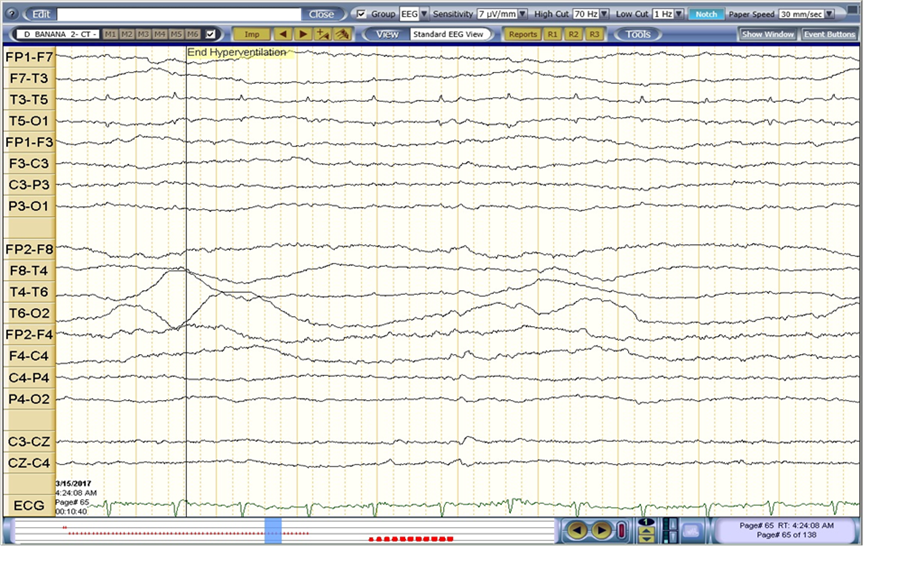Select the T3-T5 channel label
The height and width of the screenshot is (575, 898).
tap(29, 100)
